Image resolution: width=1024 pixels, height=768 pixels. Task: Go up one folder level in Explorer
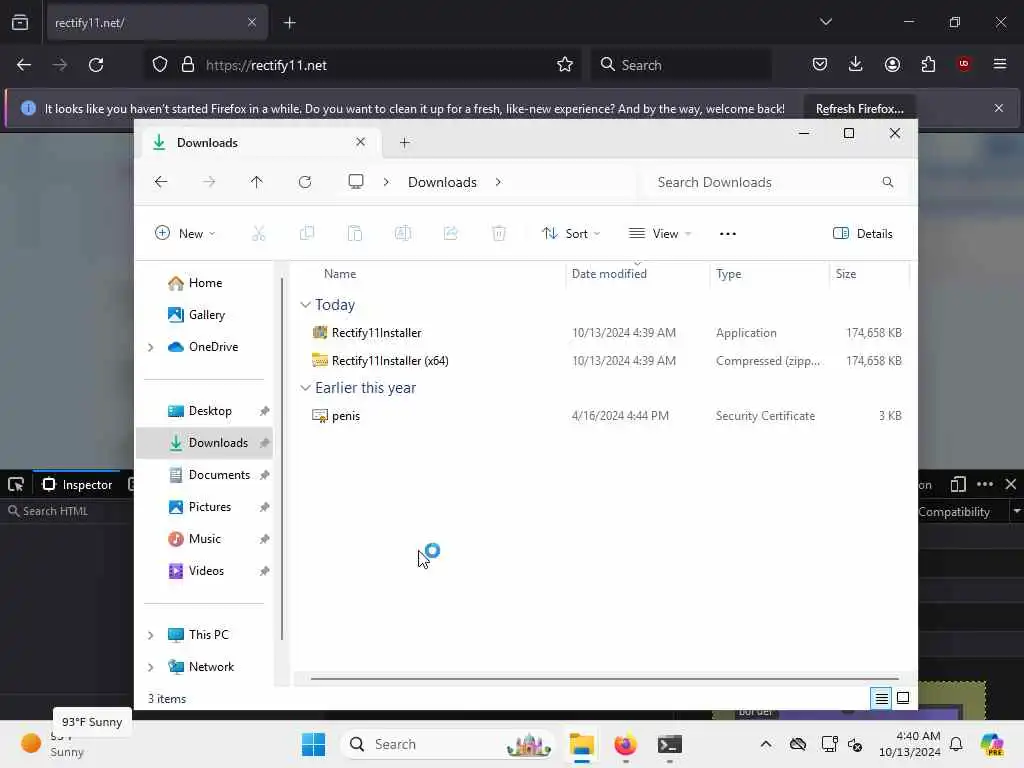point(257,182)
